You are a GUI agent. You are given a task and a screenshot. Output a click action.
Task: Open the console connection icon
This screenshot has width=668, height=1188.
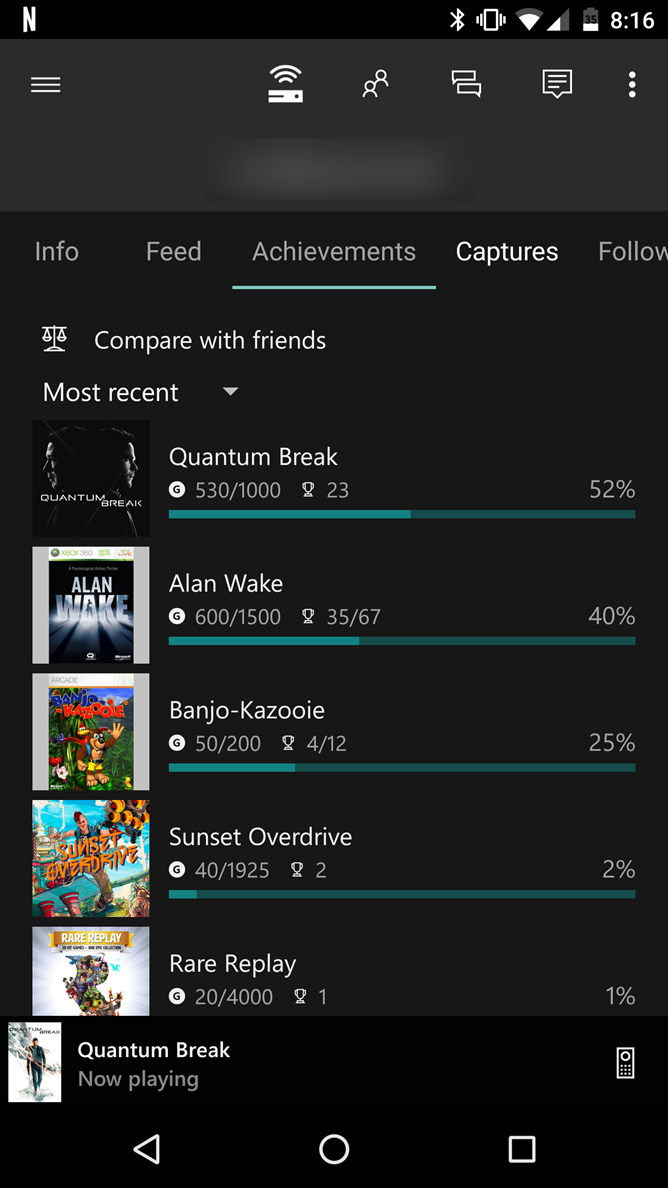(x=285, y=85)
